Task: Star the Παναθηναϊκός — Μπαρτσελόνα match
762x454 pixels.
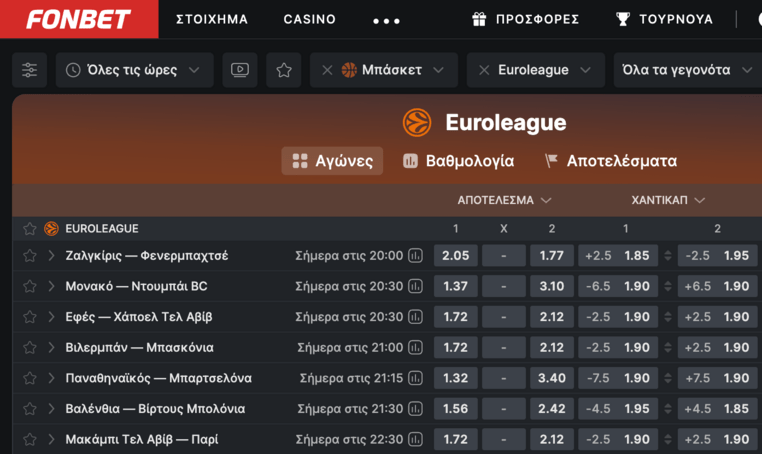Action: click(30, 379)
